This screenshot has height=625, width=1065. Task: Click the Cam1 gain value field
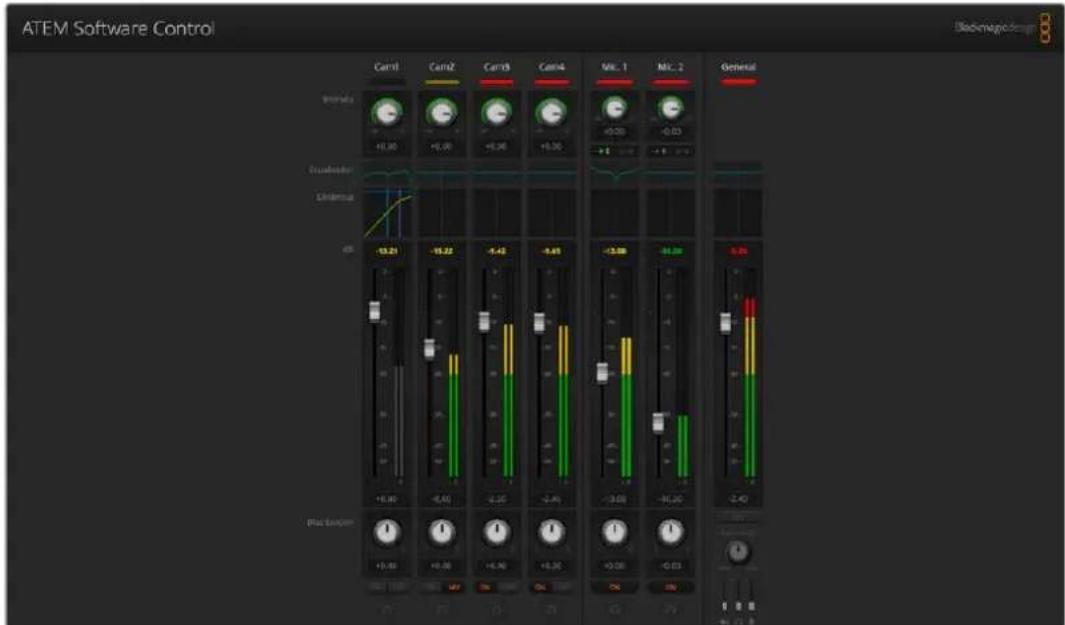point(387,146)
